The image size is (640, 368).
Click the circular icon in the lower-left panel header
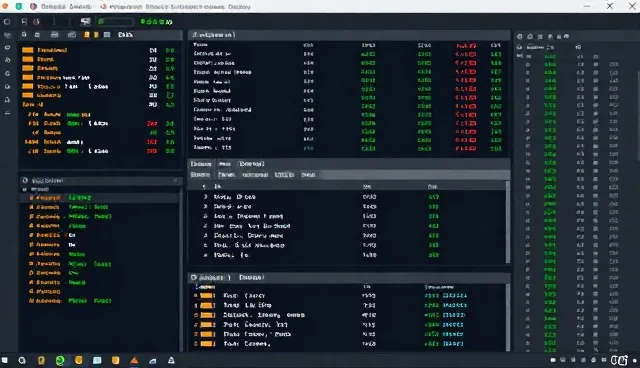pyautogui.click(x=24, y=180)
